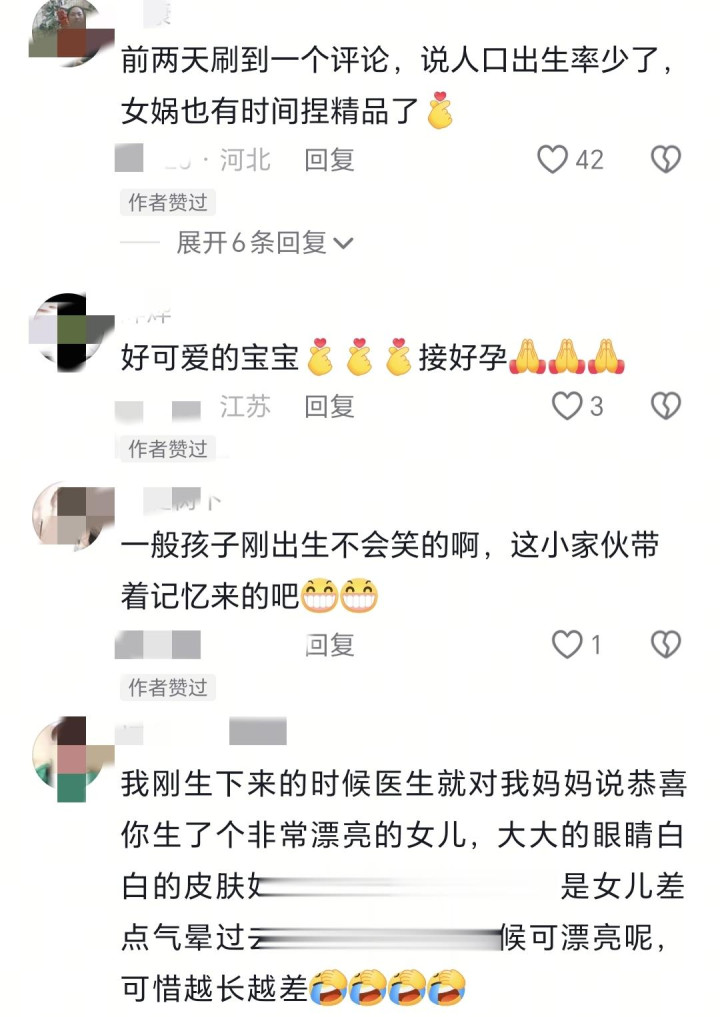Screen dimensions: 720x1017
Task: Dislike the comment with 1 like
Action: [666, 645]
